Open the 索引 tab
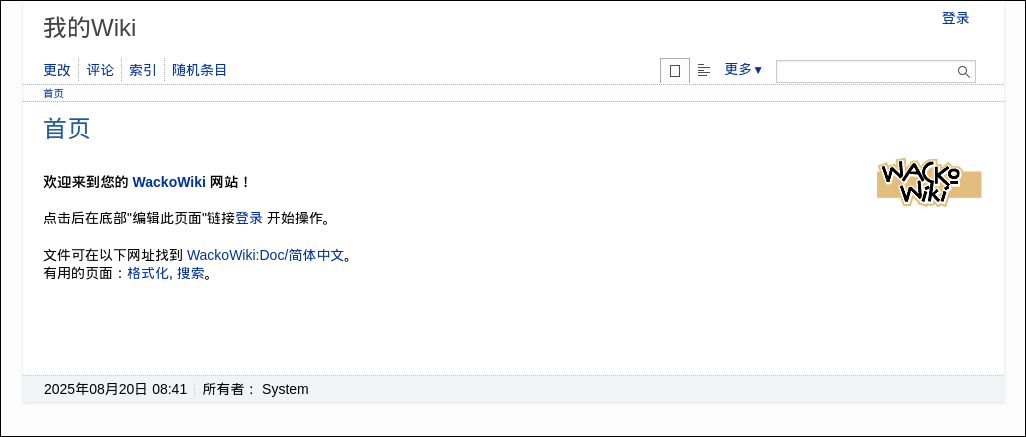The width and height of the screenshot is (1026, 437). coord(143,70)
